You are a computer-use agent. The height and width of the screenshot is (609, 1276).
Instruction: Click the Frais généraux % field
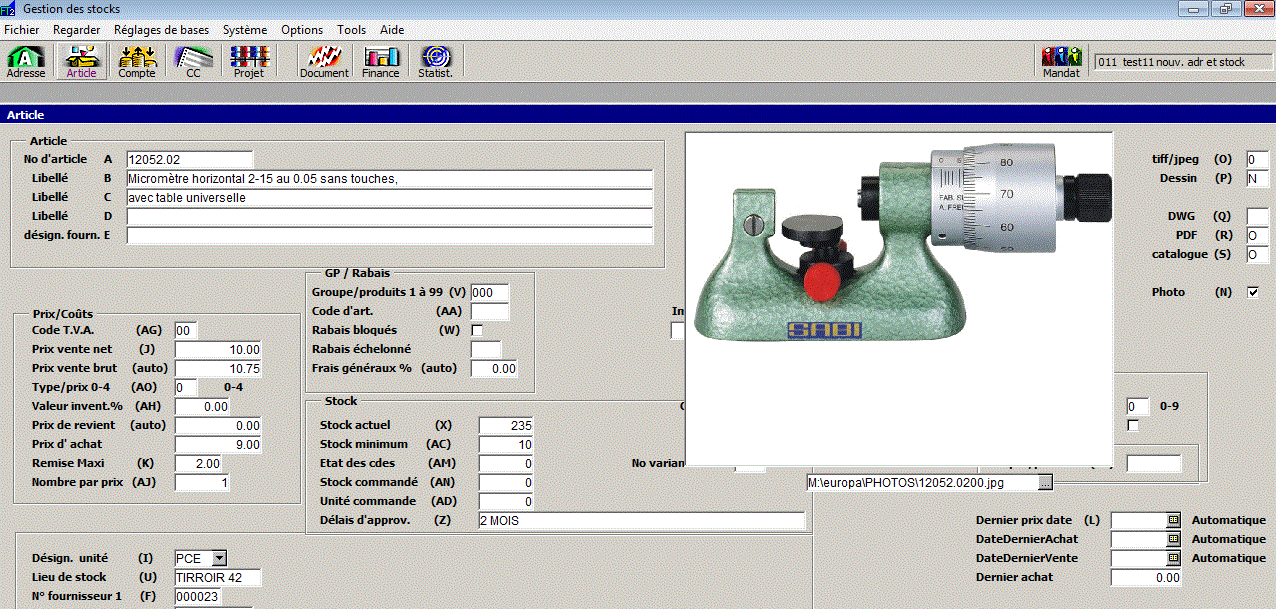(x=495, y=368)
